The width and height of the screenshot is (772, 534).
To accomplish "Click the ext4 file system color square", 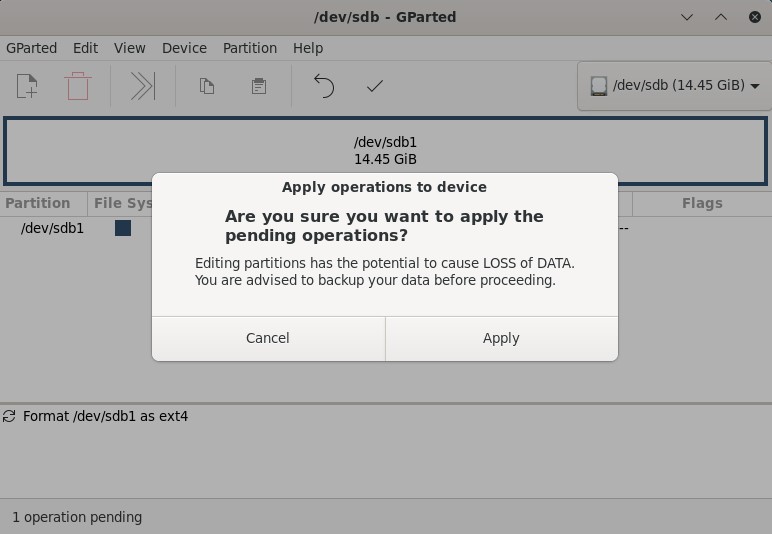I will pyautogui.click(x=123, y=228).
